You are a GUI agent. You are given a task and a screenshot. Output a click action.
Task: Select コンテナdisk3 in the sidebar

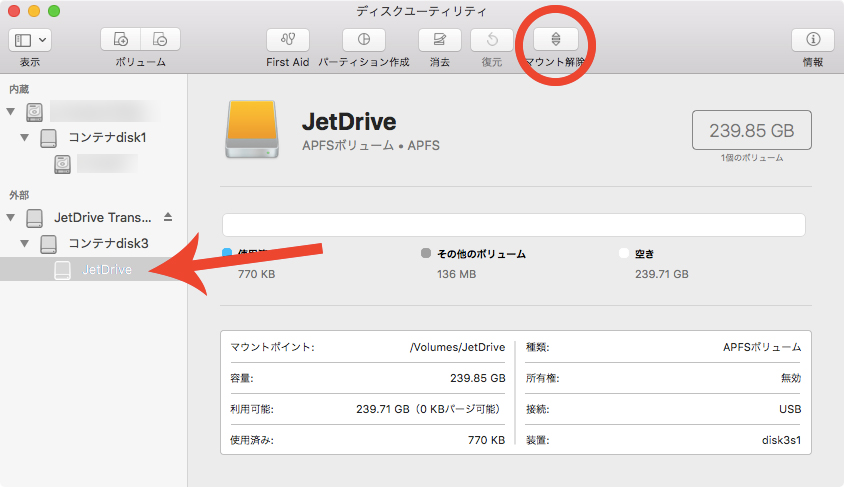point(94,243)
